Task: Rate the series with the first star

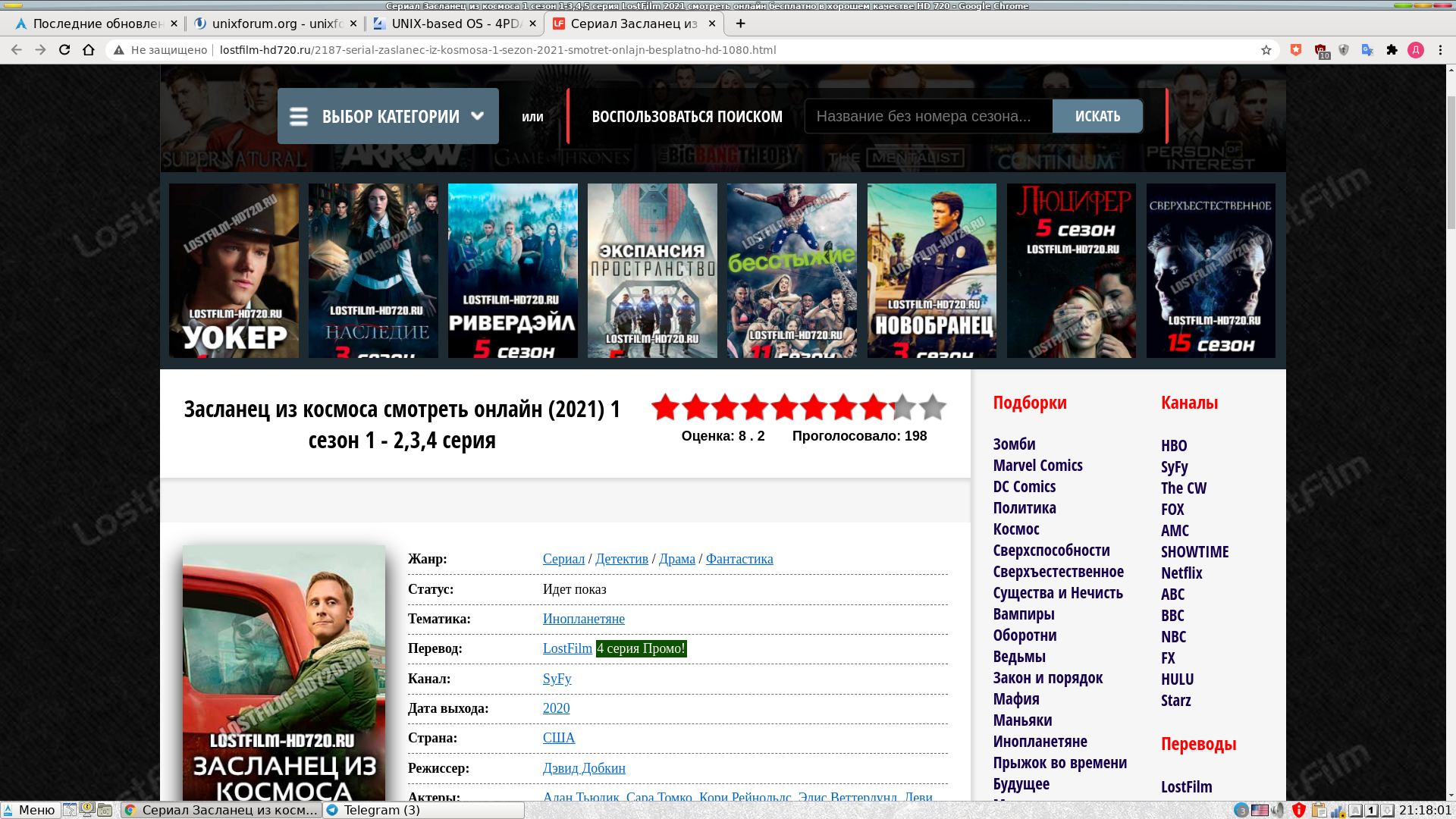Action: tap(665, 407)
